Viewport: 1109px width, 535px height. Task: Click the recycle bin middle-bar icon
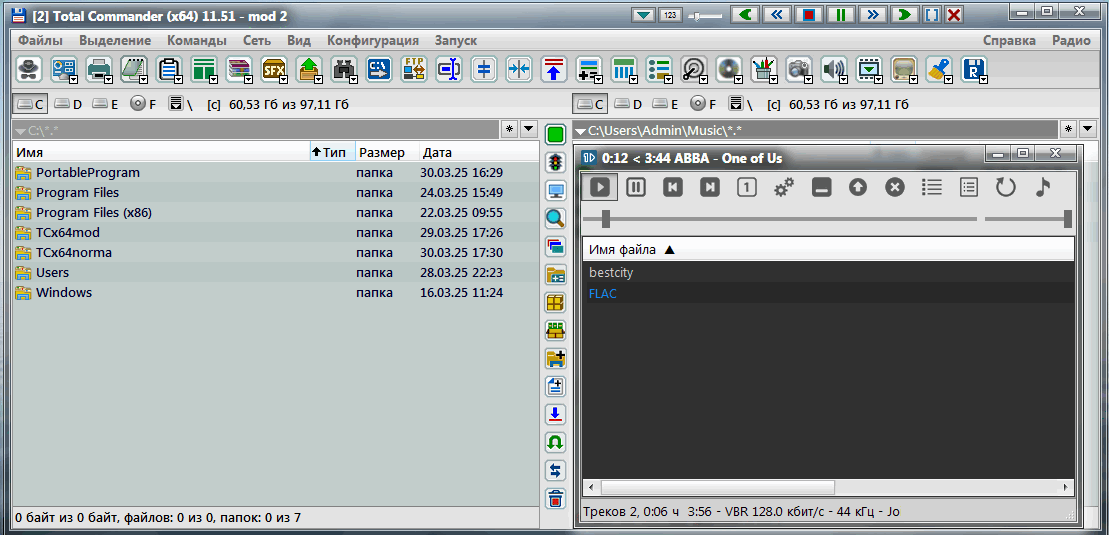(x=556, y=498)
